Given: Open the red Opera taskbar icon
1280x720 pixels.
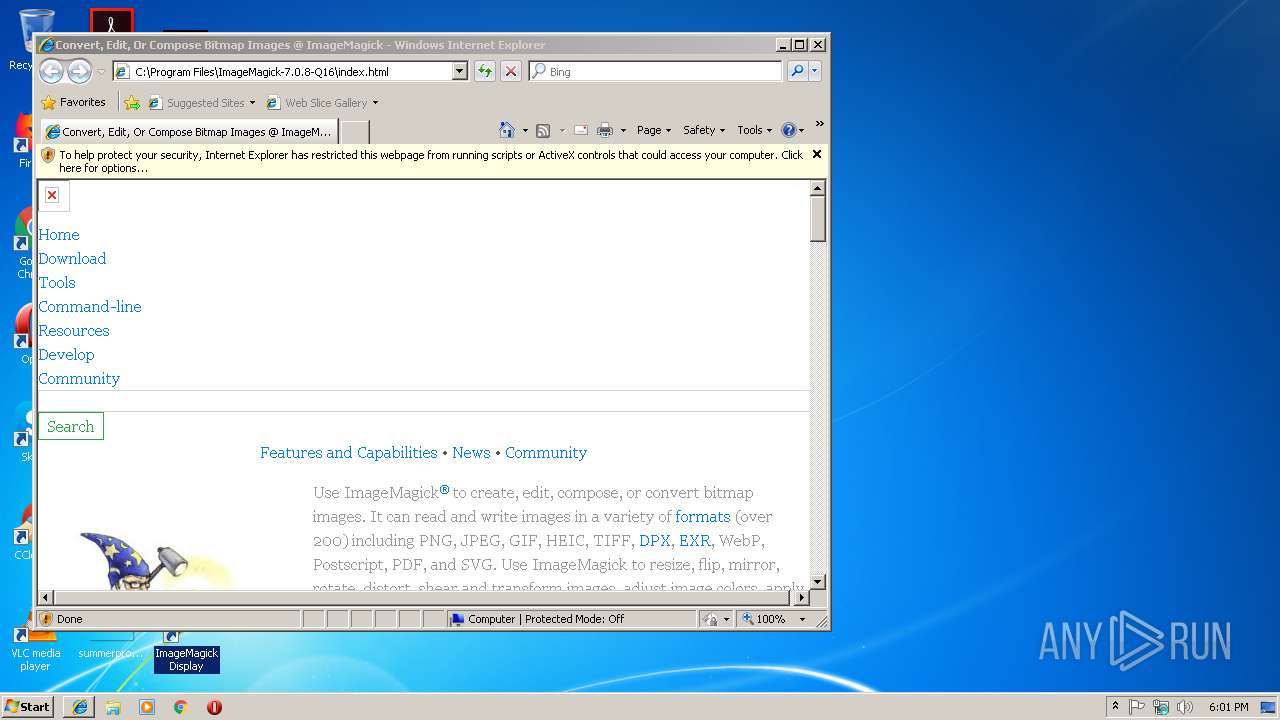Looking at the screenshot, I should pos(214,707).
